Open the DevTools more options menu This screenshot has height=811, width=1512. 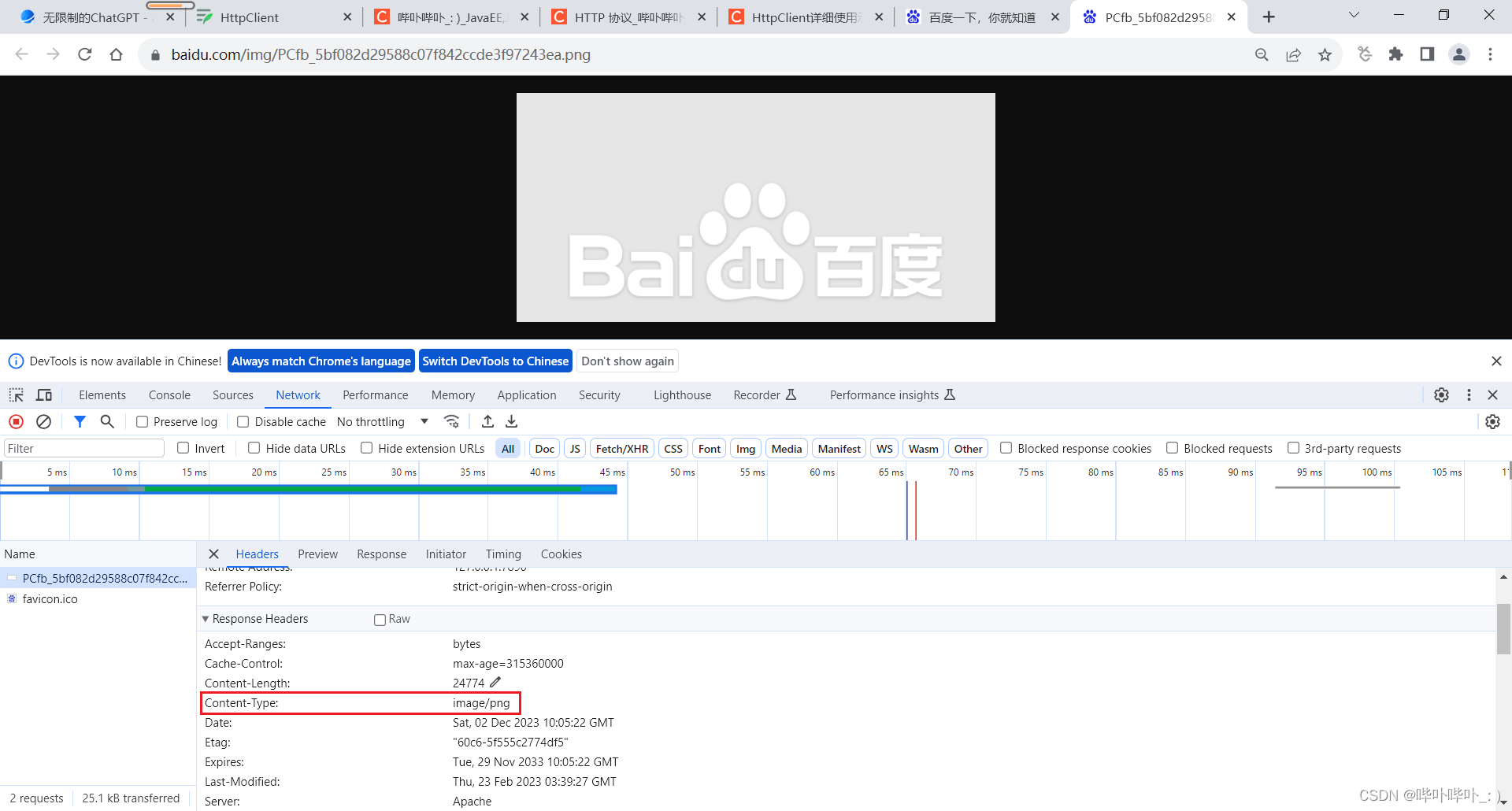click(x=1469, y=394)
